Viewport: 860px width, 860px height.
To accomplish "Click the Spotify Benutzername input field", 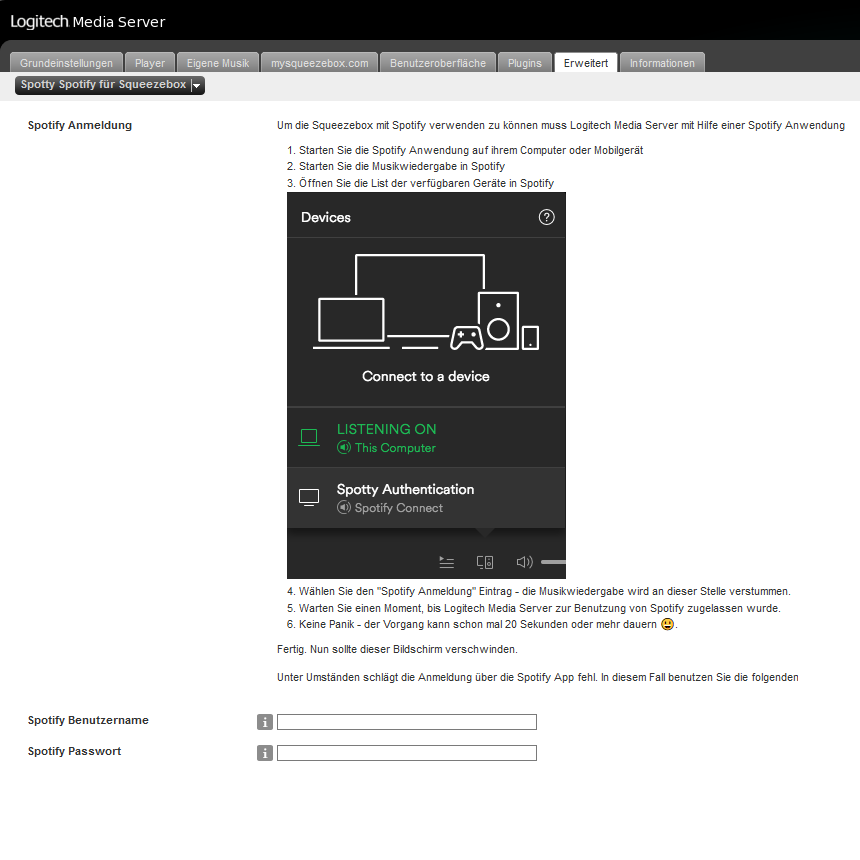I will point(406,722).
